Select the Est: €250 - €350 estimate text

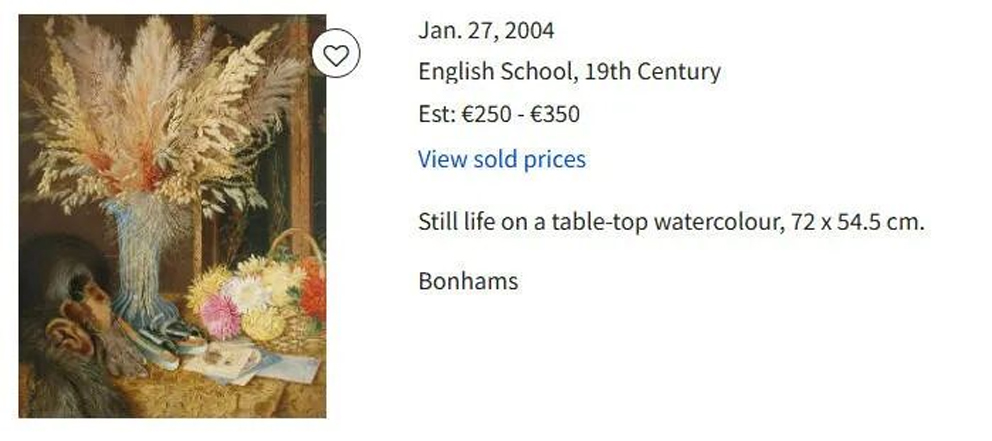498,114
